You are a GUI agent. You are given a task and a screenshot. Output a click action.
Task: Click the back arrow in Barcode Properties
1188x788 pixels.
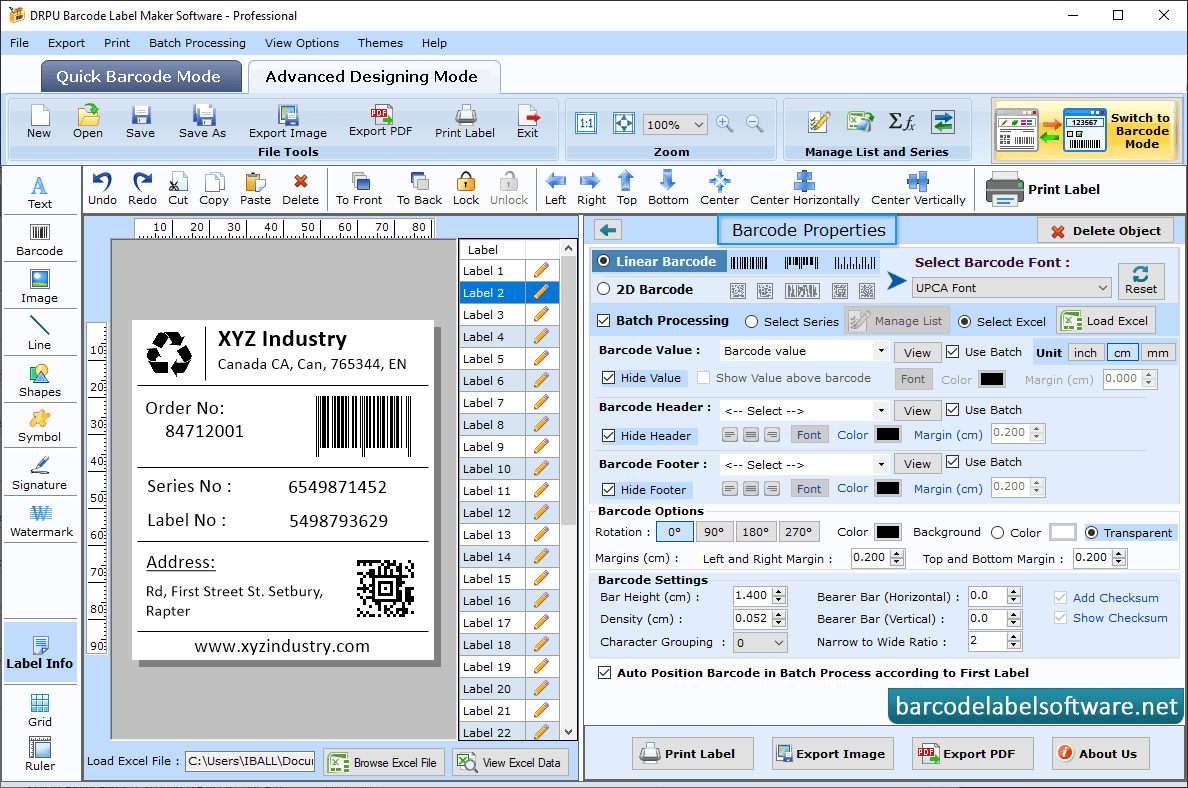click(x=608, y=230)
